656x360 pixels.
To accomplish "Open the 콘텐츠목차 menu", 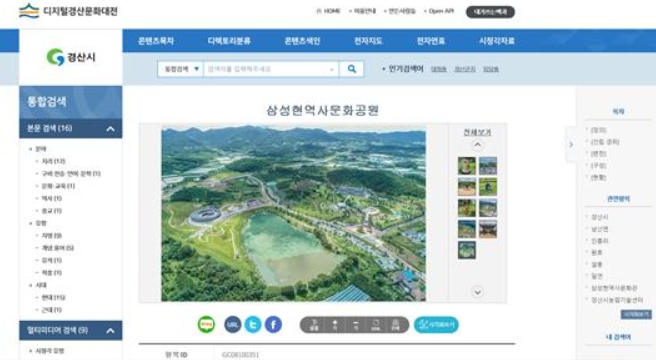I will pyautogui.click(x=156, y=41).
